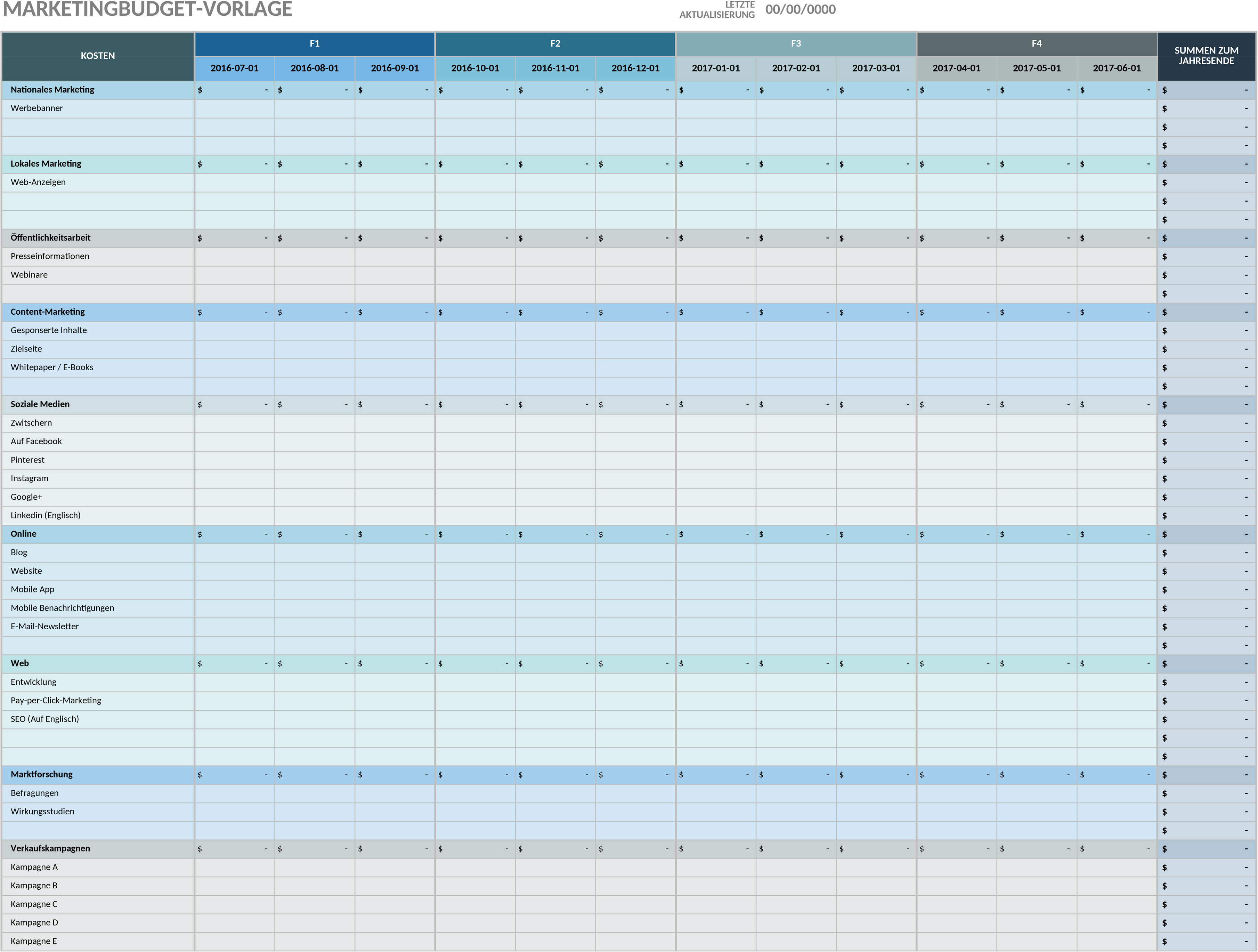The height and width of the screenshot is (952, 1258).
Task: Select the SEO (Auf Englisch) cell
Action: (x=98, y=719)
